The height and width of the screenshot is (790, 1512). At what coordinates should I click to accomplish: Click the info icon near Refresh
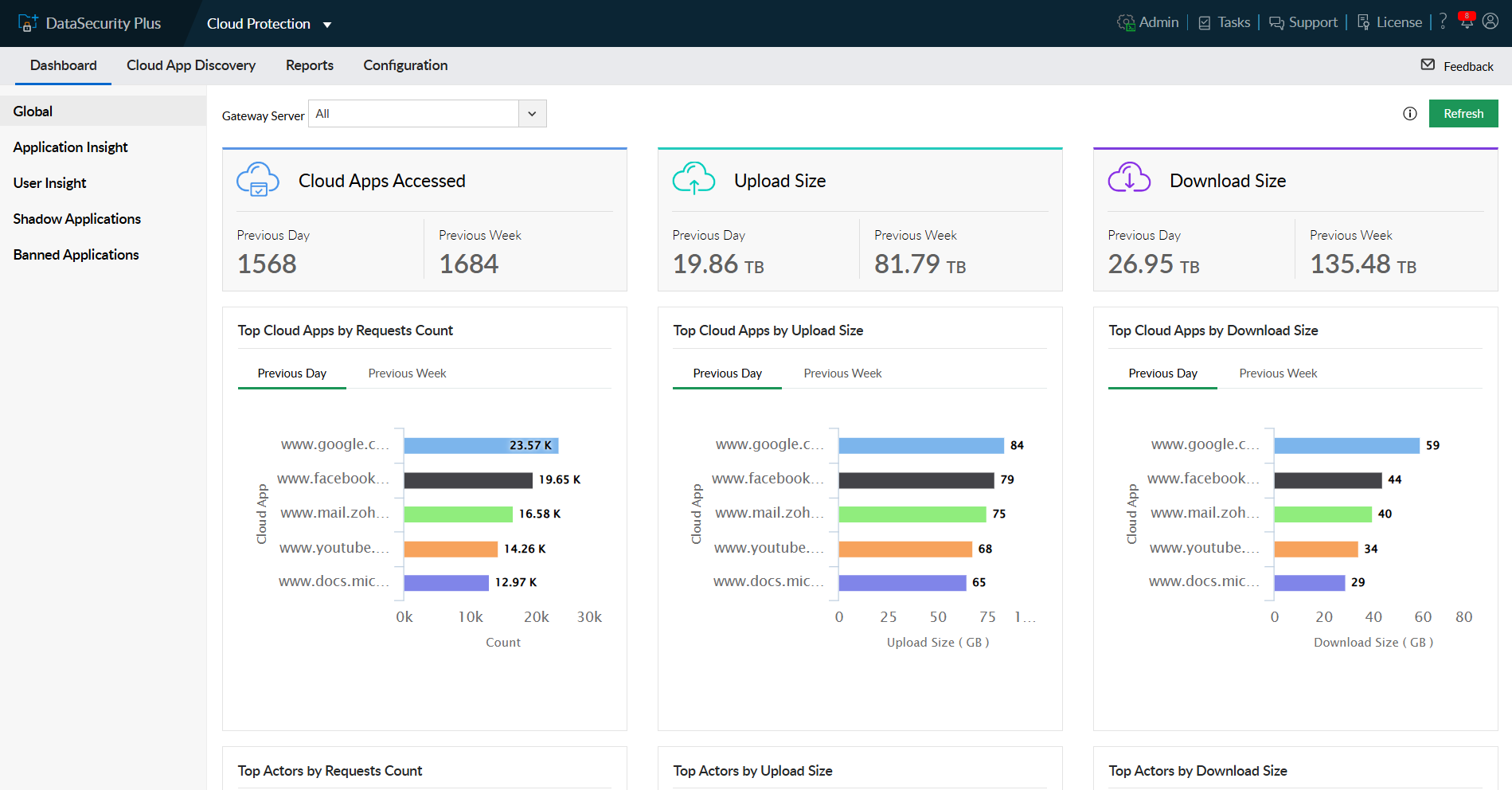[1409, 114]
